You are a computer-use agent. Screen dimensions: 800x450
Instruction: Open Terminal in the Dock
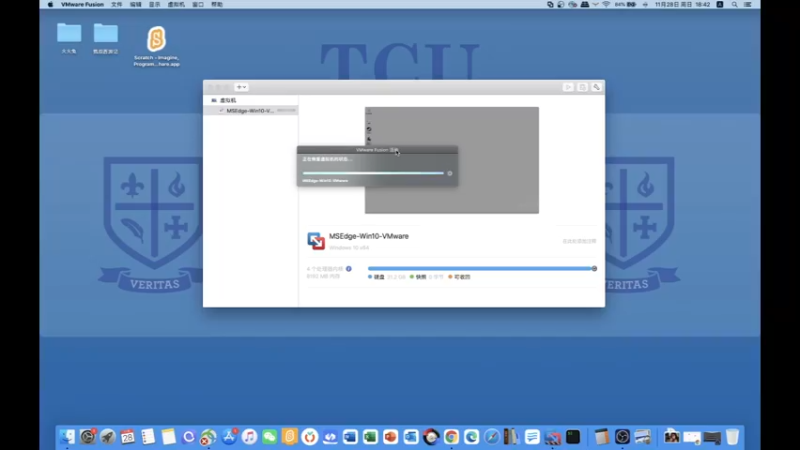point(573,437)
